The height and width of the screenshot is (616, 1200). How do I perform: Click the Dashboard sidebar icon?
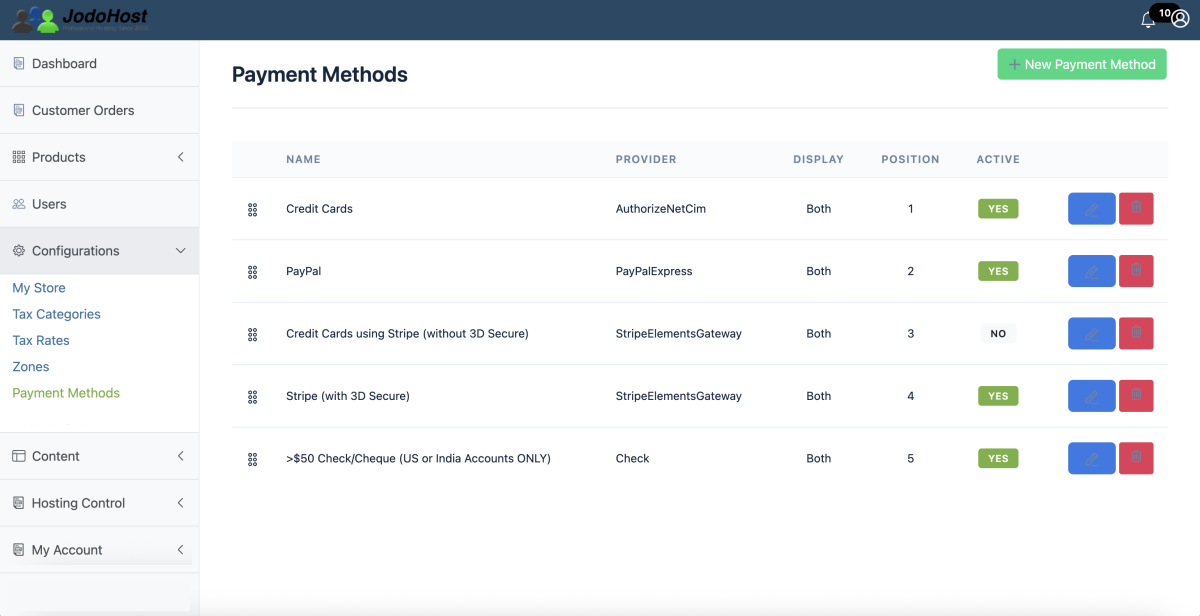click(18, 63)
